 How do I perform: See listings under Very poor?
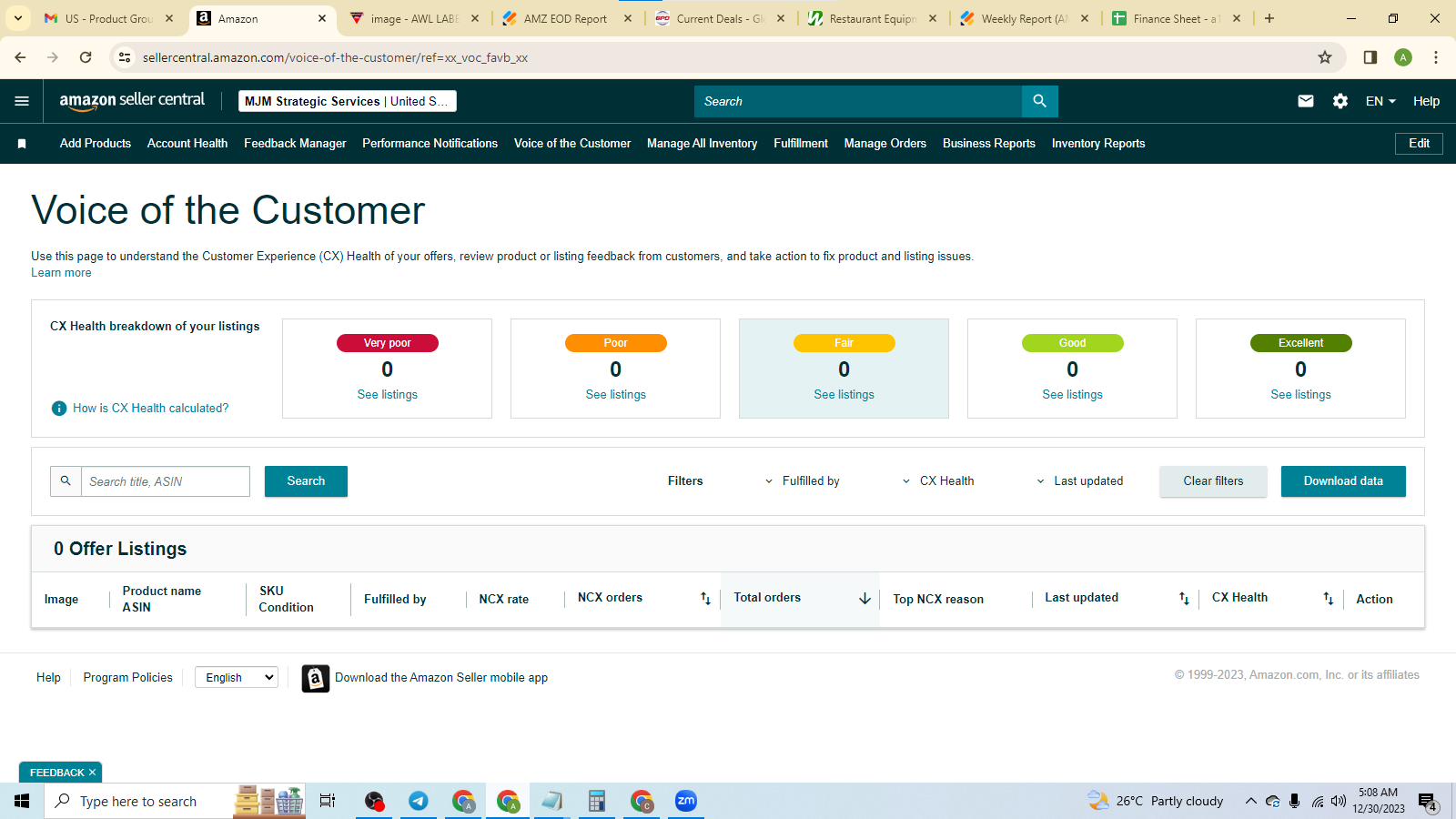pyautogui.click(x=388, y=395)
